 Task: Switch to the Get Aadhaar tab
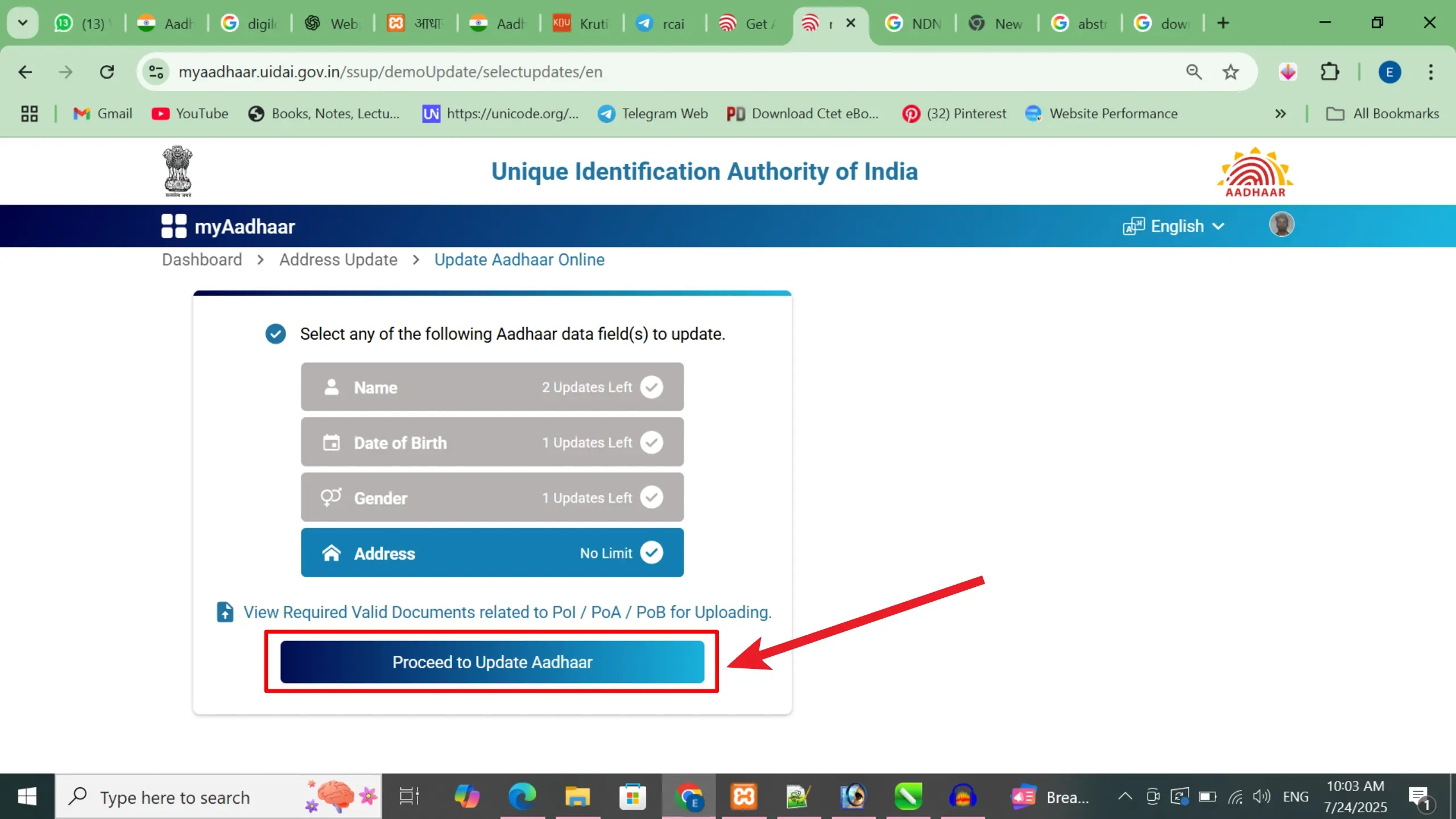click(747, 23)
